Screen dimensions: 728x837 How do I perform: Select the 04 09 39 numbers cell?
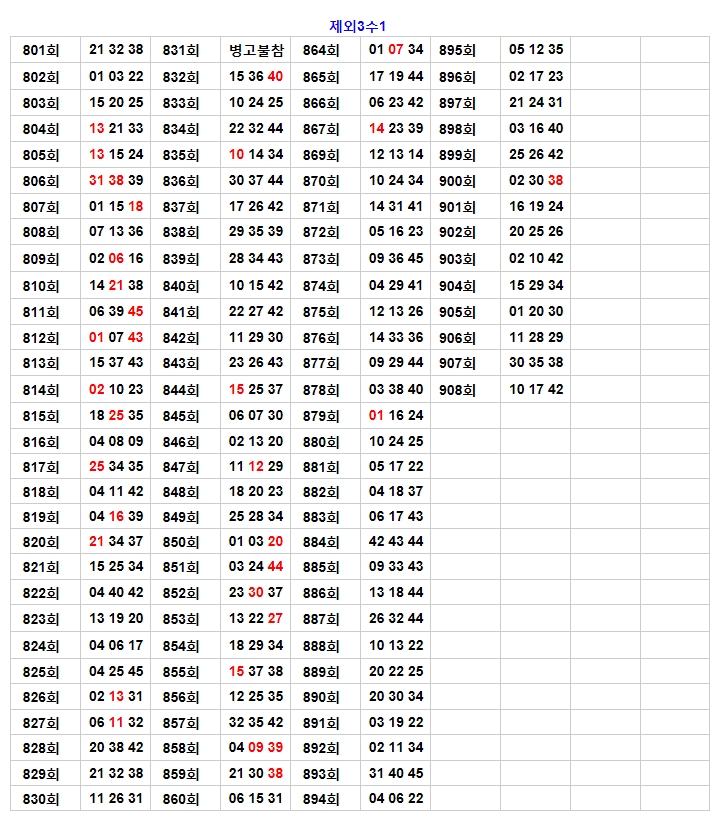click(x=256, y=748)
